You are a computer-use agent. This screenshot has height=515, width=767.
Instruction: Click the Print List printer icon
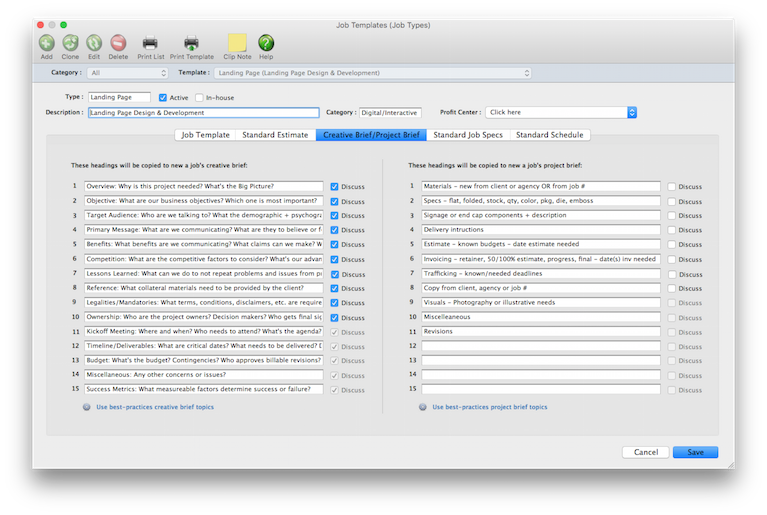pos(150,43)
